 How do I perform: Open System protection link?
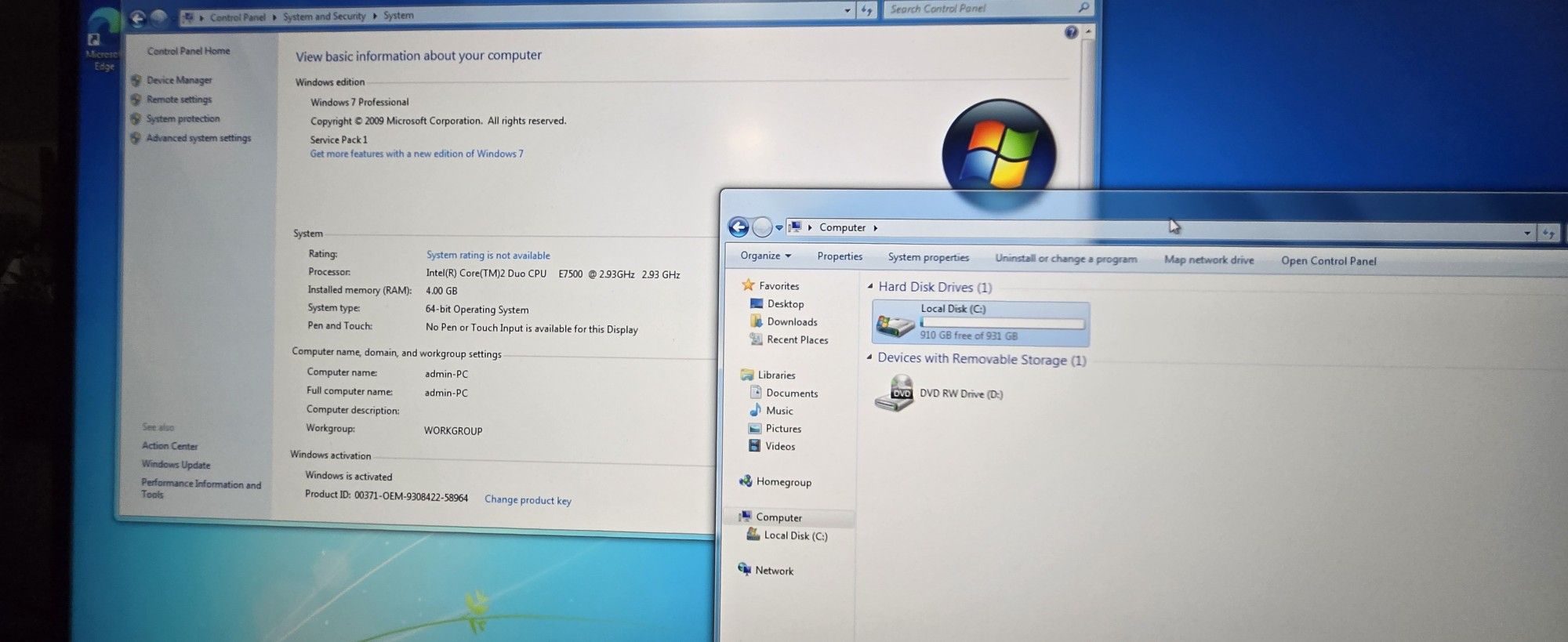(x=183, y=118)
